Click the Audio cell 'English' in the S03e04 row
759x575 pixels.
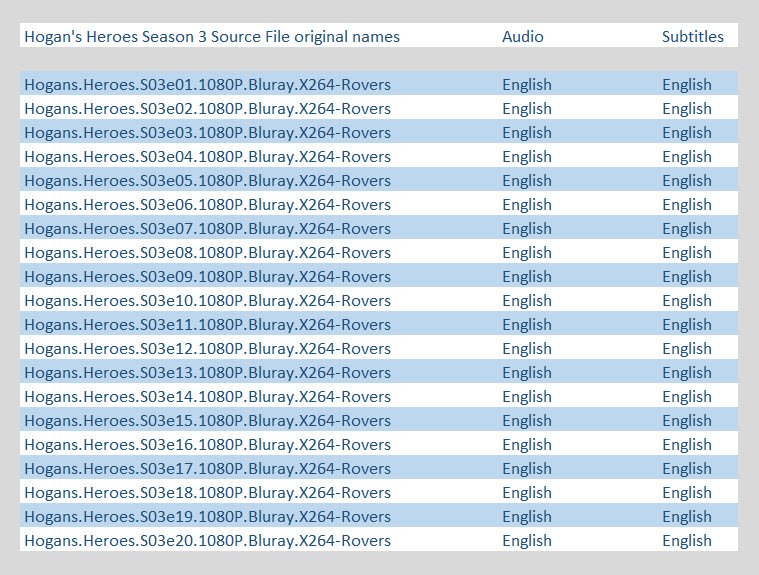coord(527,157)
